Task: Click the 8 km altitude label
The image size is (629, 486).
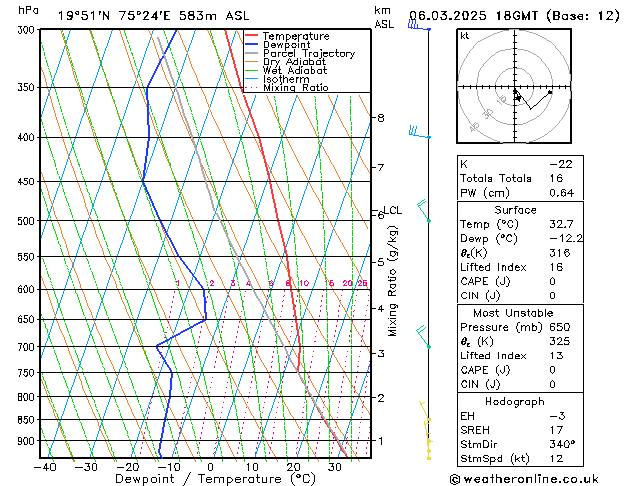Action: (x=381, y=118)
